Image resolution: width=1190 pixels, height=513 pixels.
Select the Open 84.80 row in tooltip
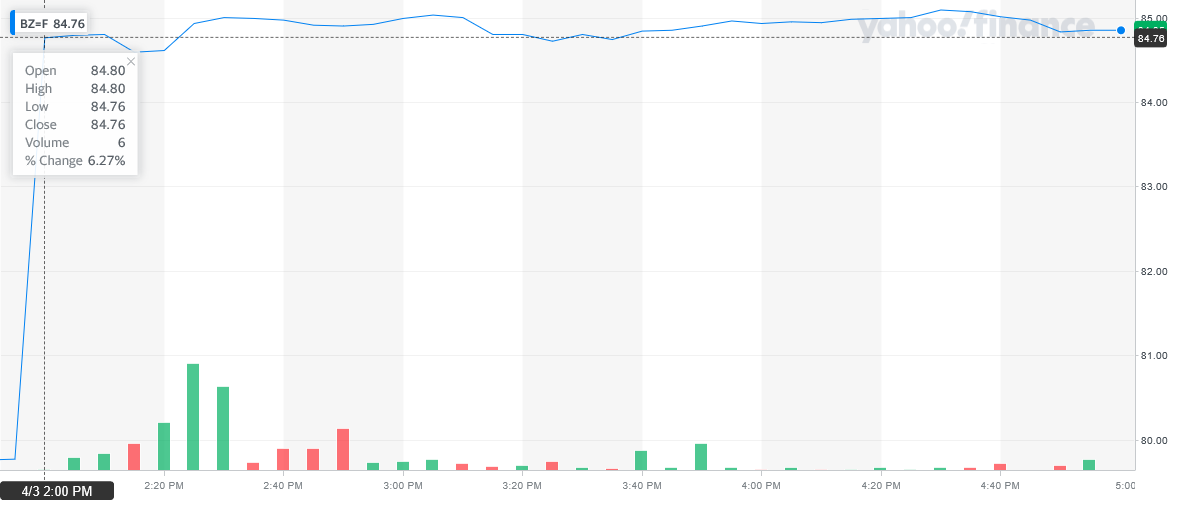[75, 71]
